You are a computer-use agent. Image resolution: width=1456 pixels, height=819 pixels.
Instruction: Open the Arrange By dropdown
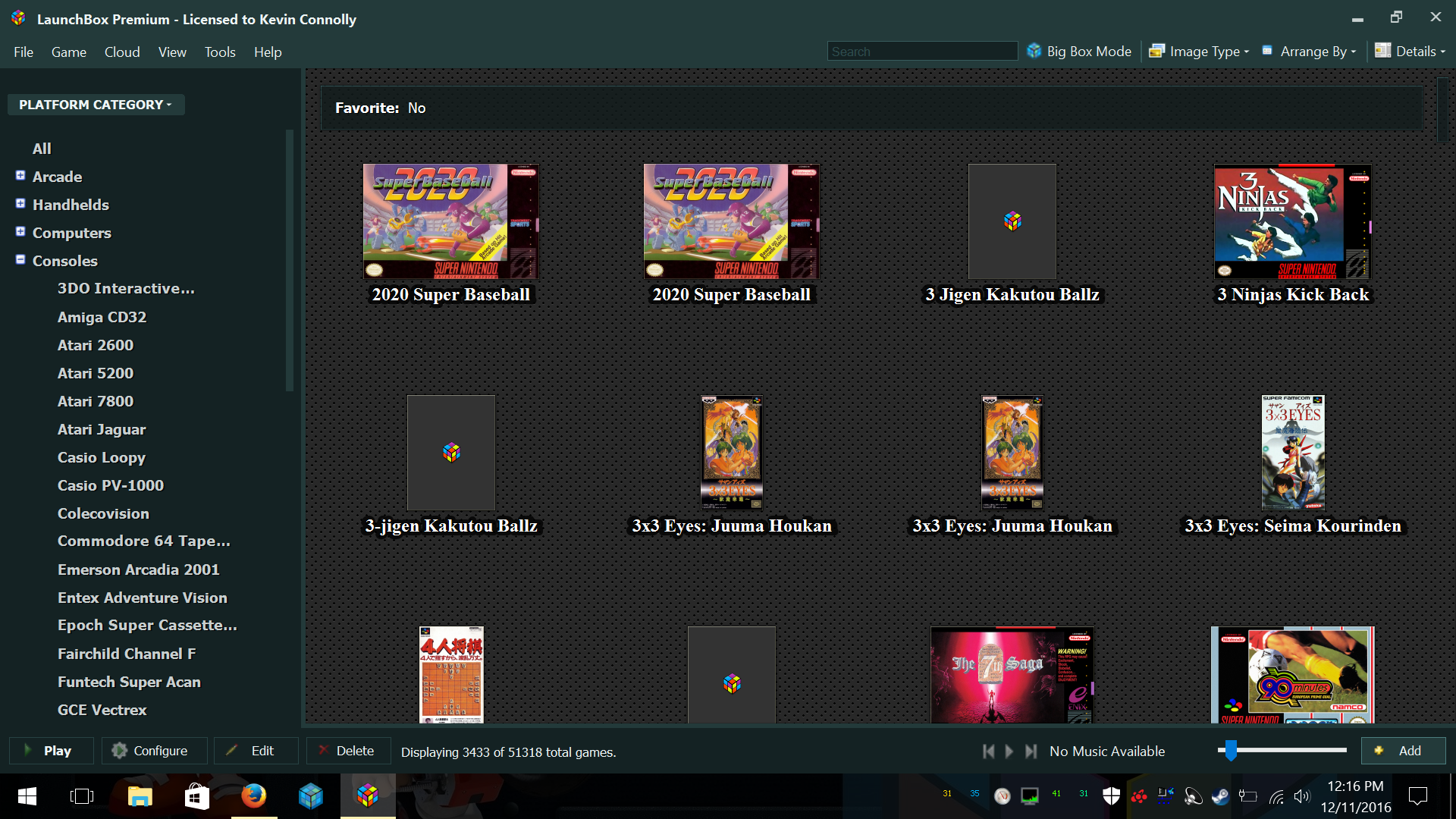1309,52
